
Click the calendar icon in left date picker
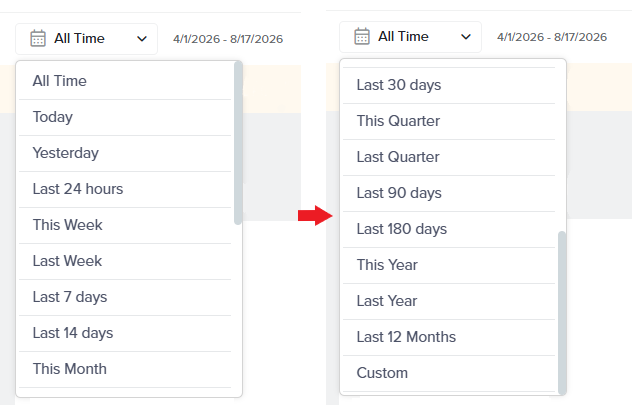pyautogui.click(x=38, y=39)
